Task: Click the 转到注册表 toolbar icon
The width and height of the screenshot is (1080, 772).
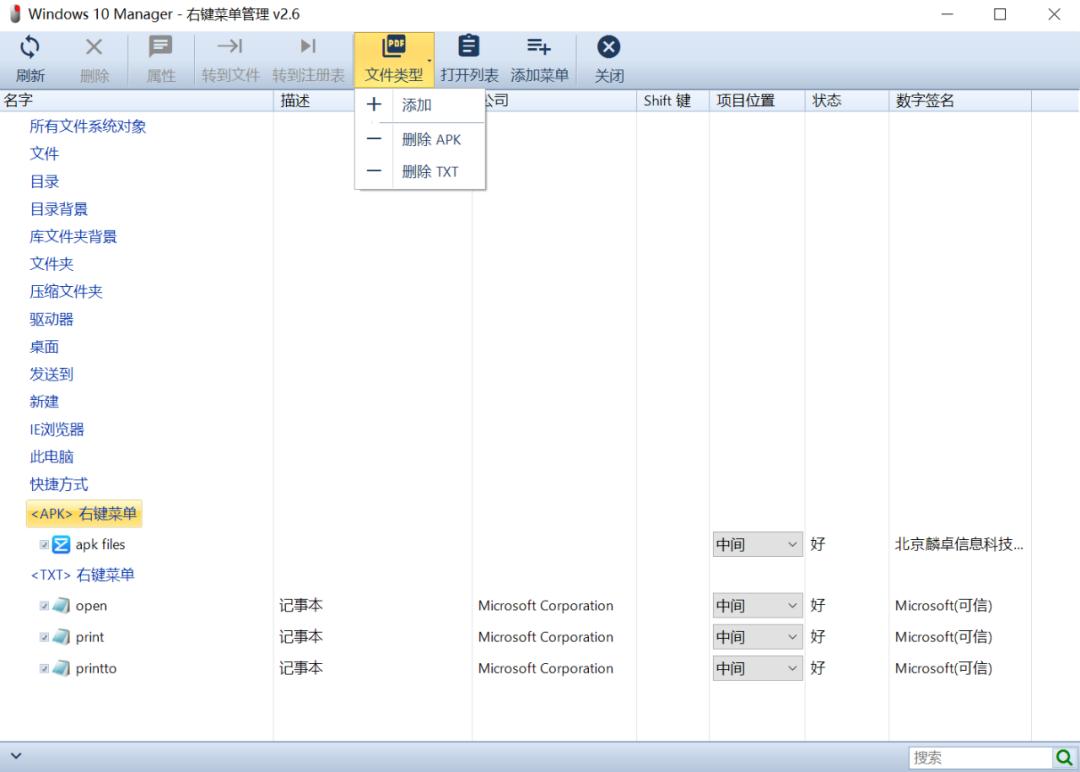Action: [308, 46]
